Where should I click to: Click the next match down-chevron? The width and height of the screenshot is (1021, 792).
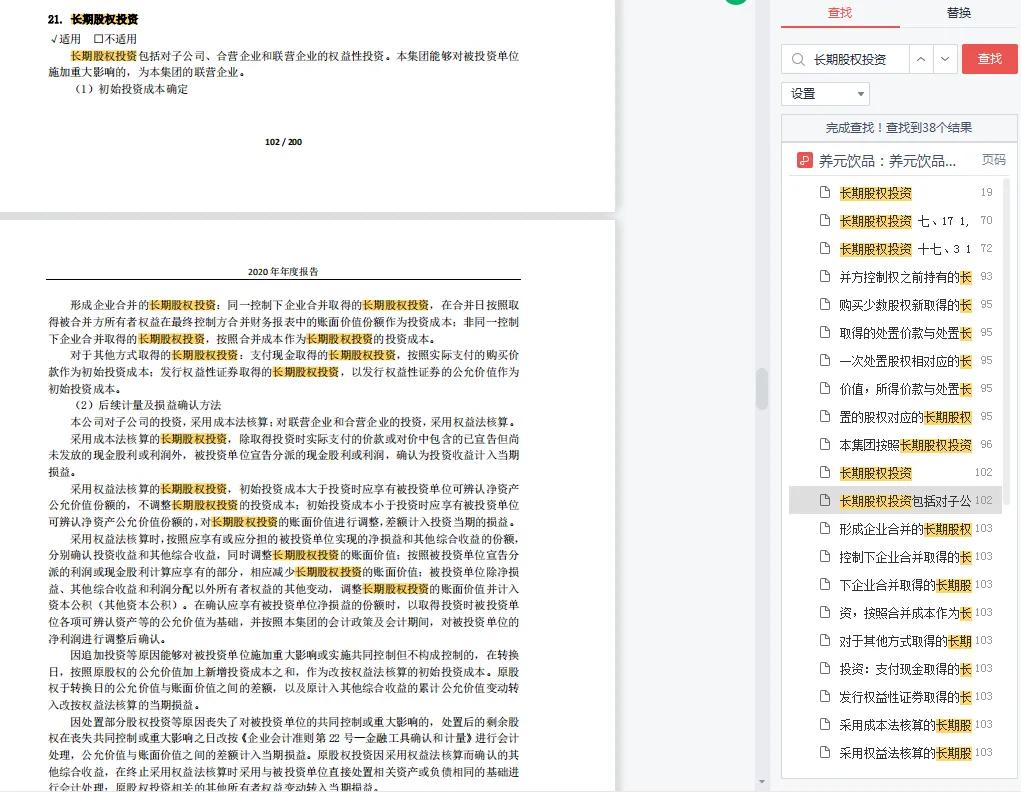tap(943, 59)
